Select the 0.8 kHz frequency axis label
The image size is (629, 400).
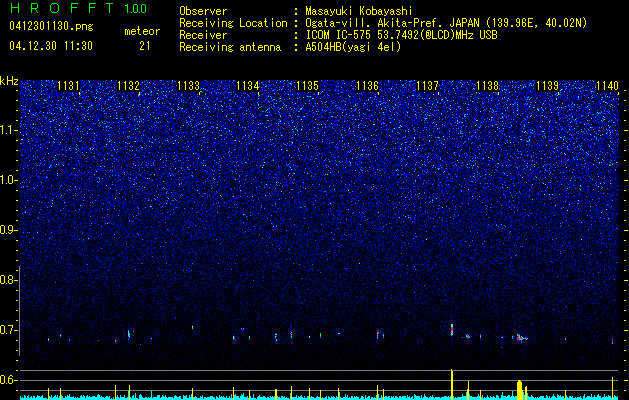[x=7, y=280]
